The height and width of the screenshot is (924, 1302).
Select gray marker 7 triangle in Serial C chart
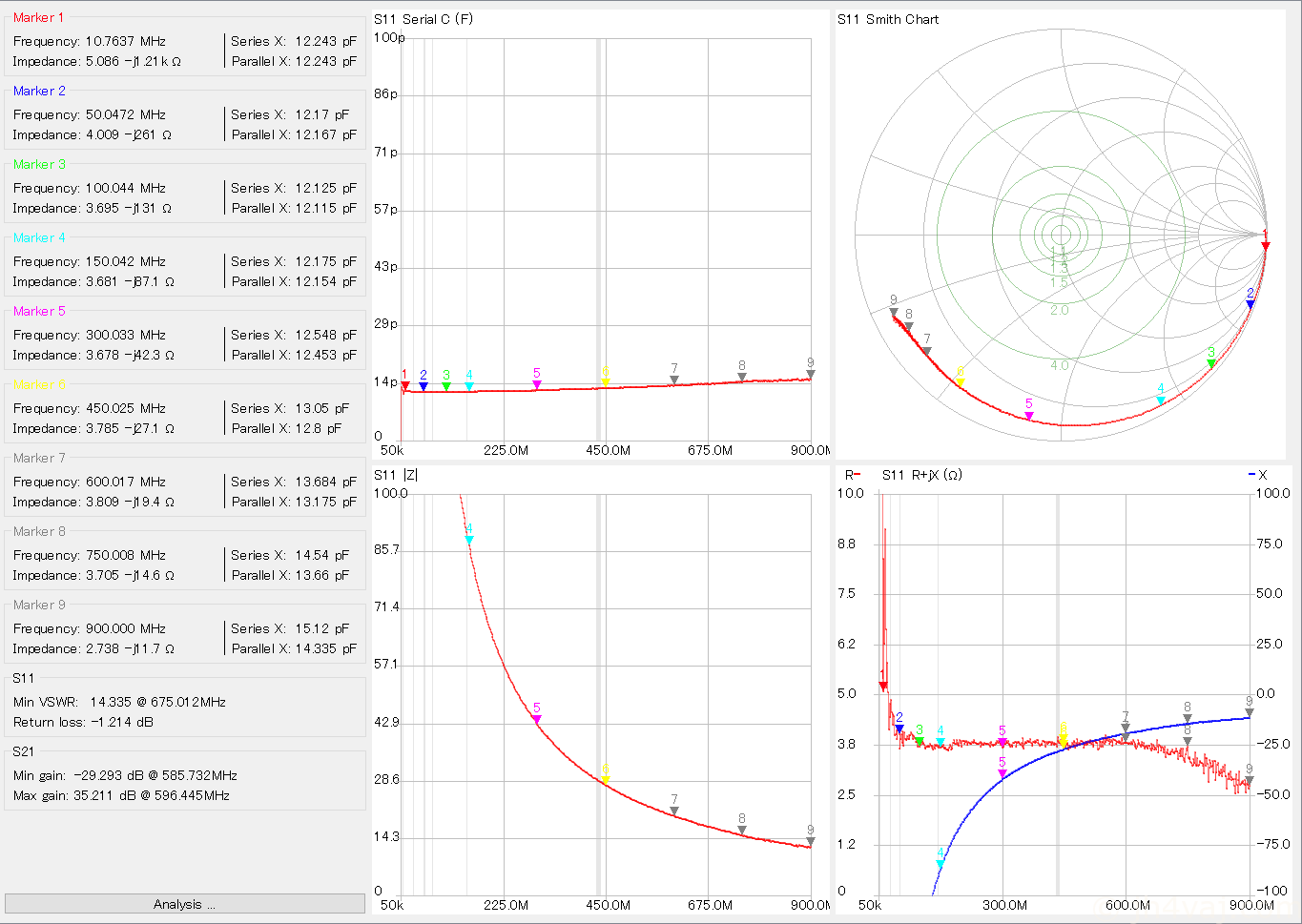674,380
